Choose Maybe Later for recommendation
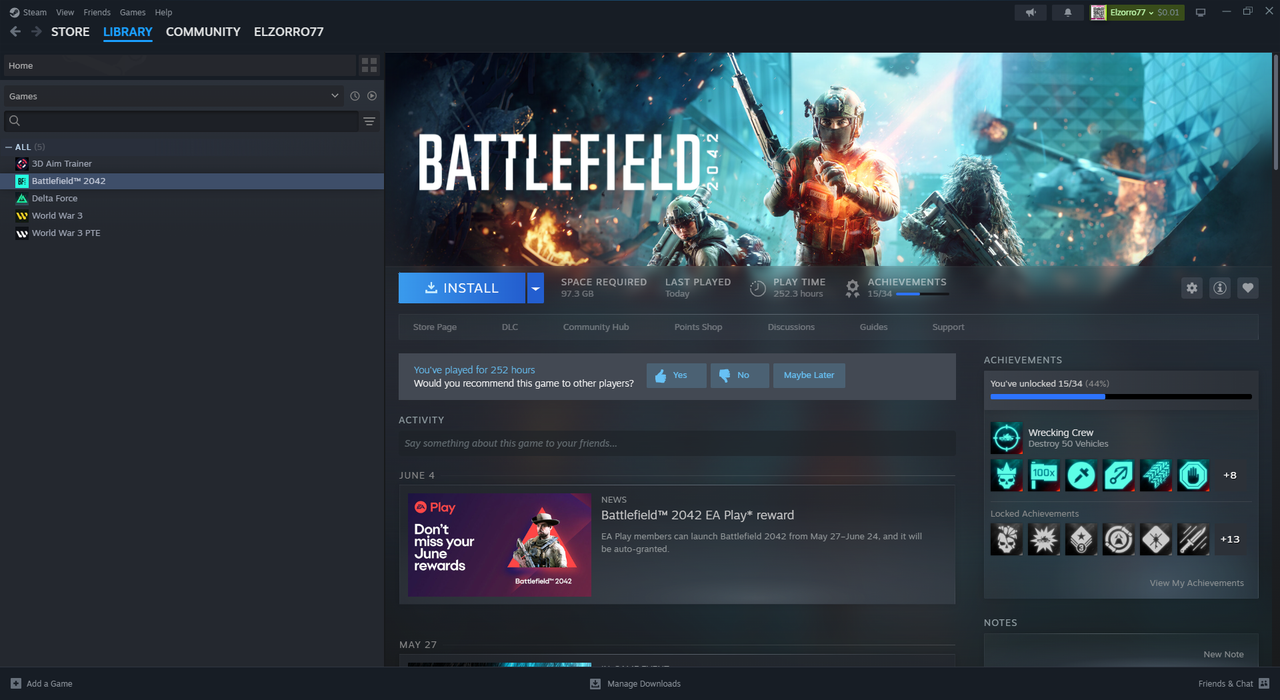This screenshot has height=700, width=1280. coord(809,375)
